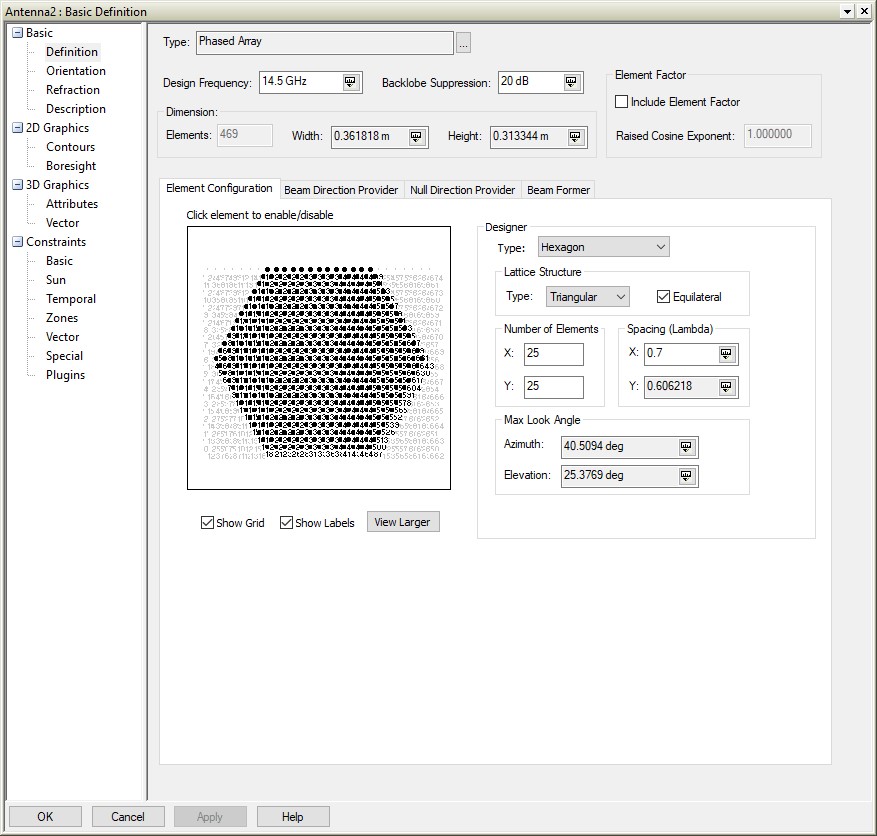Click the OK button

(x=45, y=816)
